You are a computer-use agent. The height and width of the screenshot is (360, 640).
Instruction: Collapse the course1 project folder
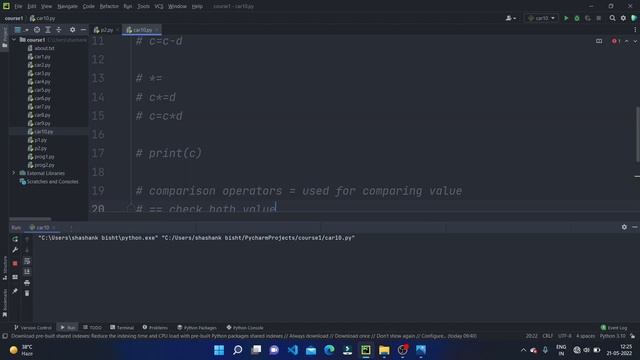(x=14, y=40)
